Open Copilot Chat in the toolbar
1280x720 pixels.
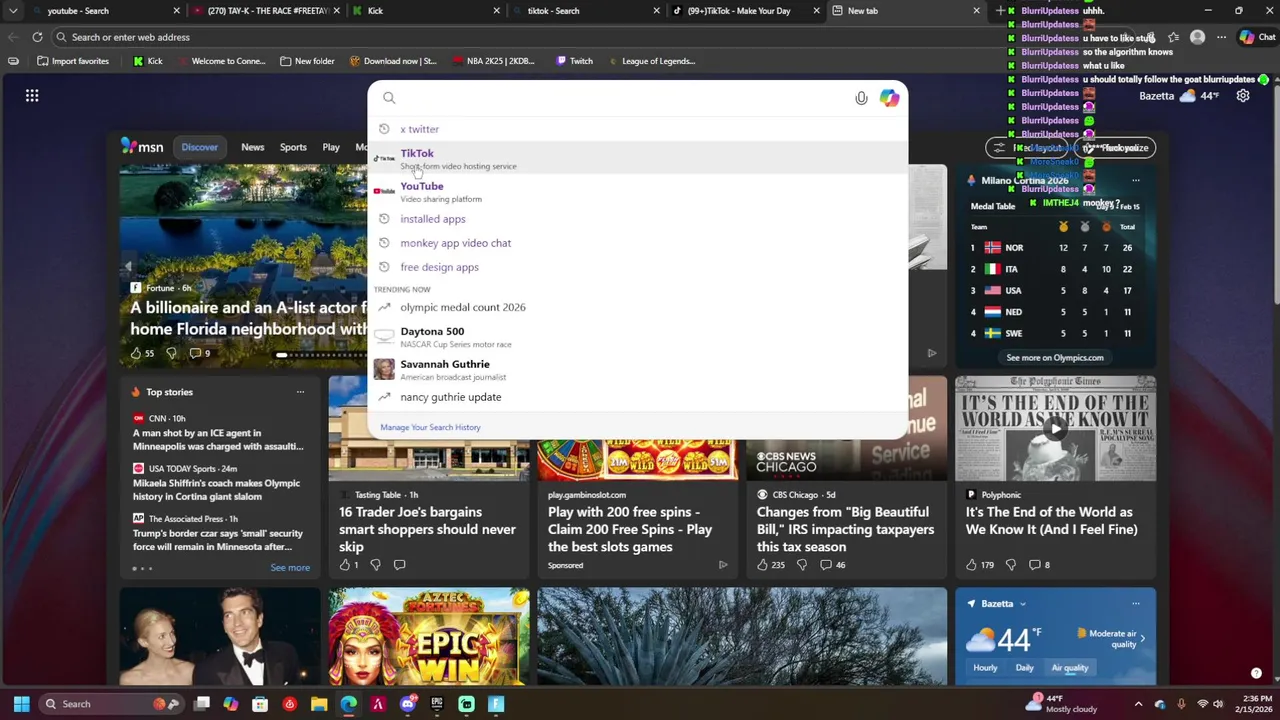(x=1258, y=37)
